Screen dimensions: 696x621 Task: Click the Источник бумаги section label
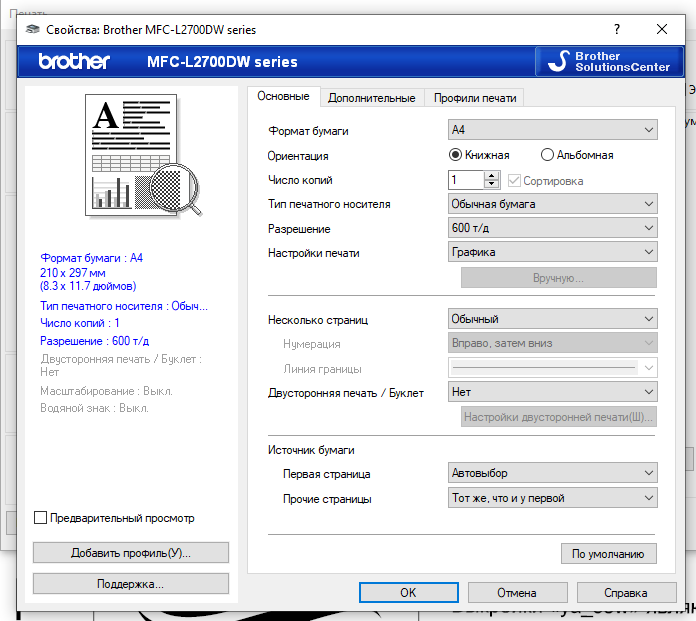(311, 450)
